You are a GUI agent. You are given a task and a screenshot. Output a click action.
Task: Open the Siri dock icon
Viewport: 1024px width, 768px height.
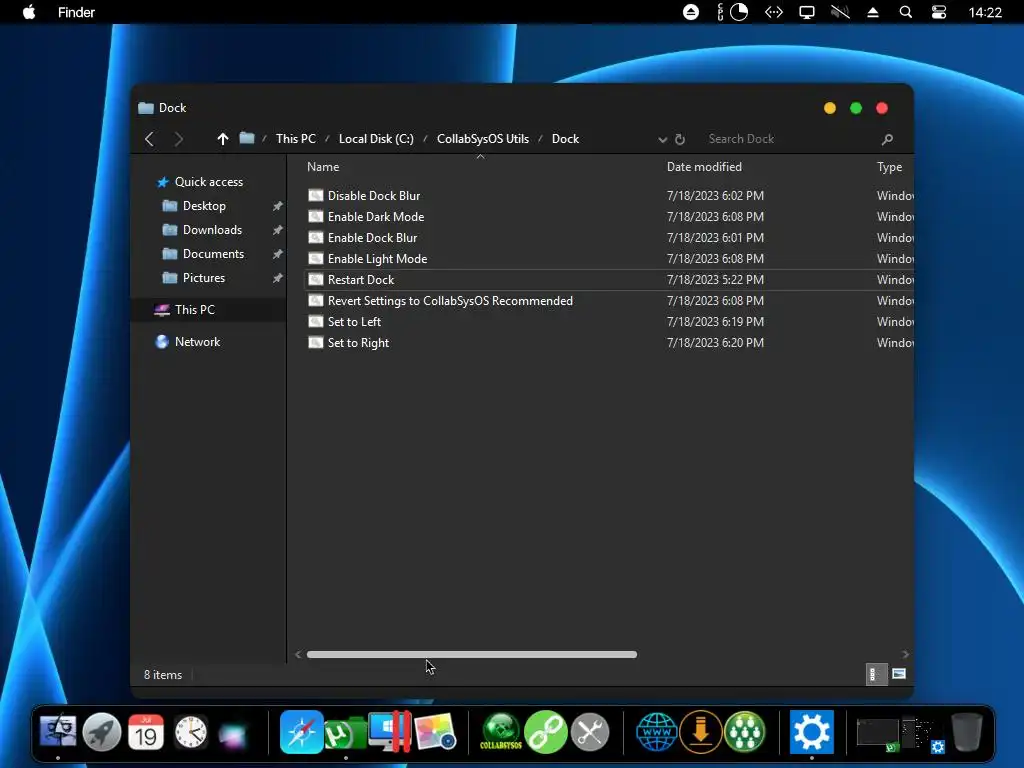coord(232,735)
